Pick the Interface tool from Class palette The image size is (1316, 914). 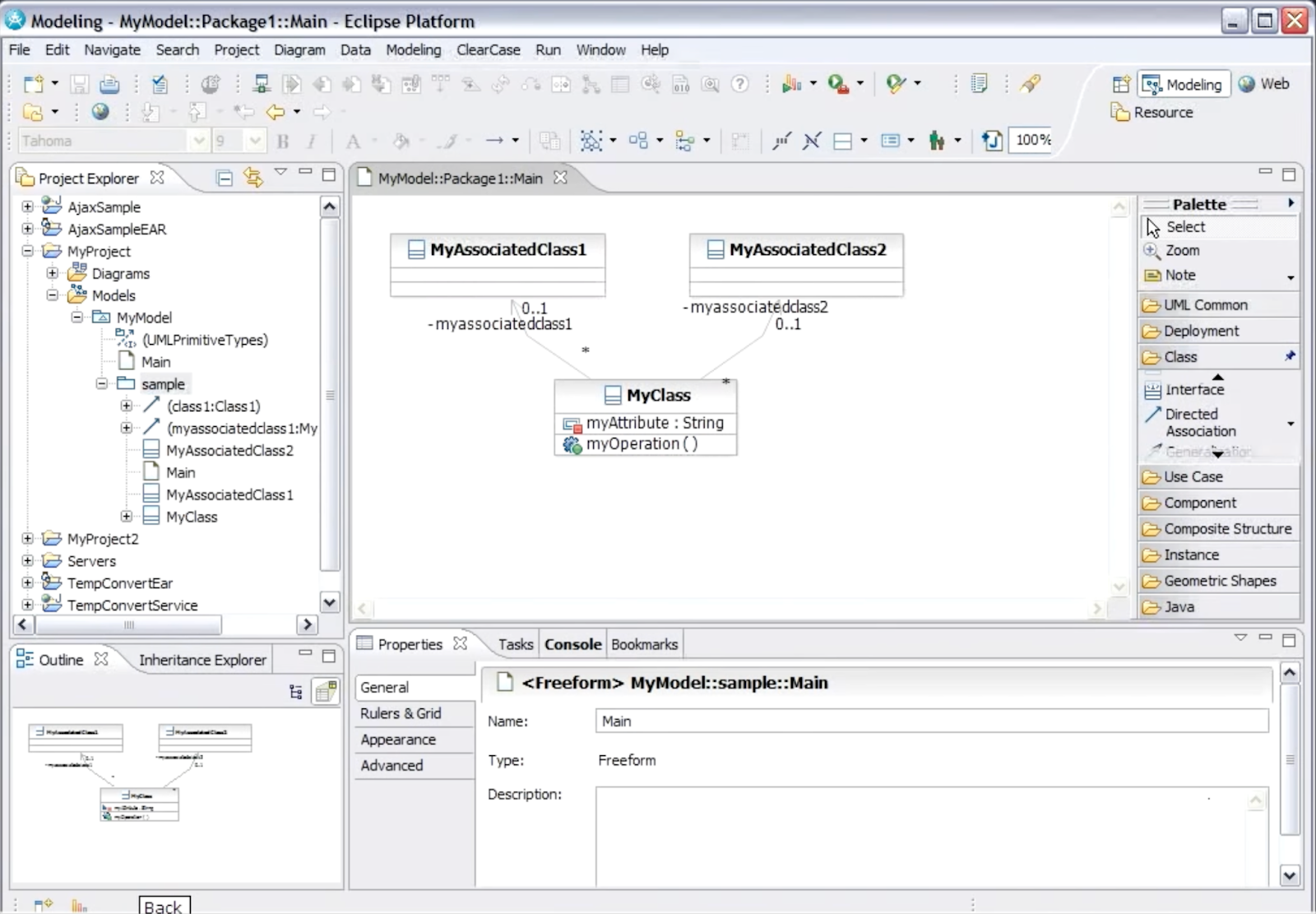point(1193,390)
